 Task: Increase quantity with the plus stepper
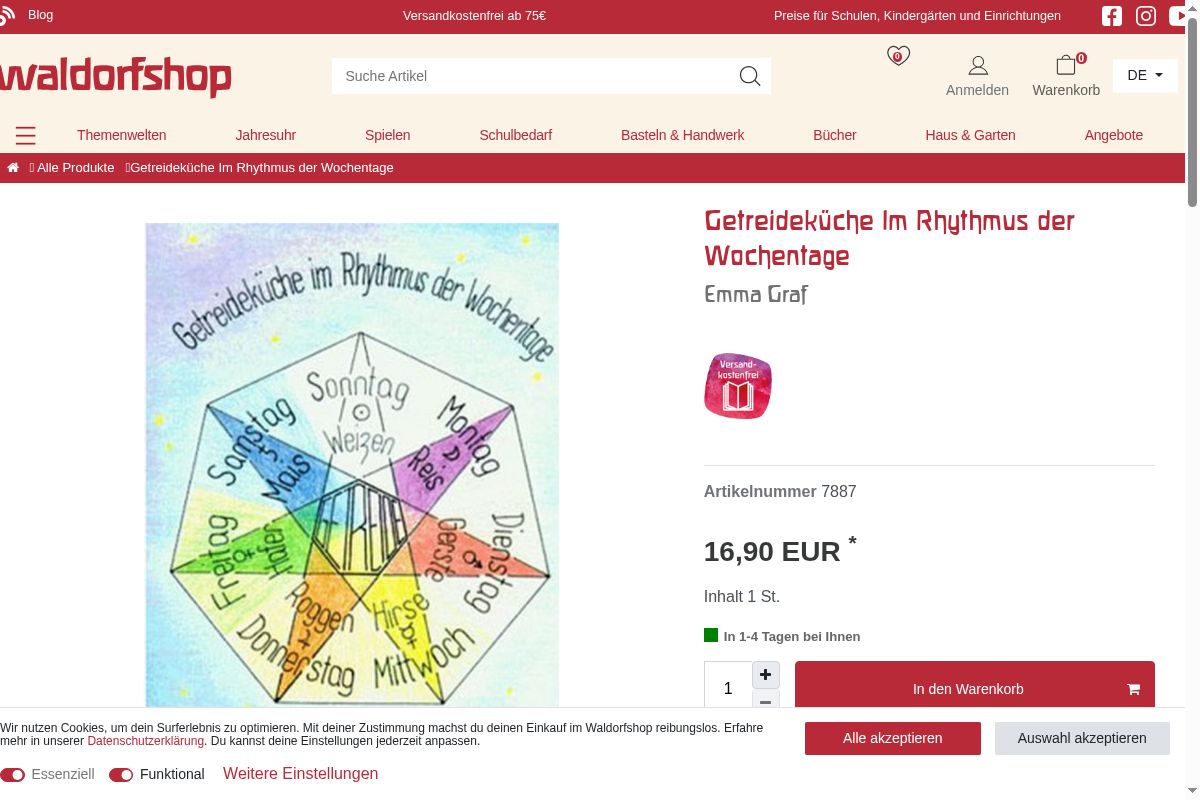point(765,675)
